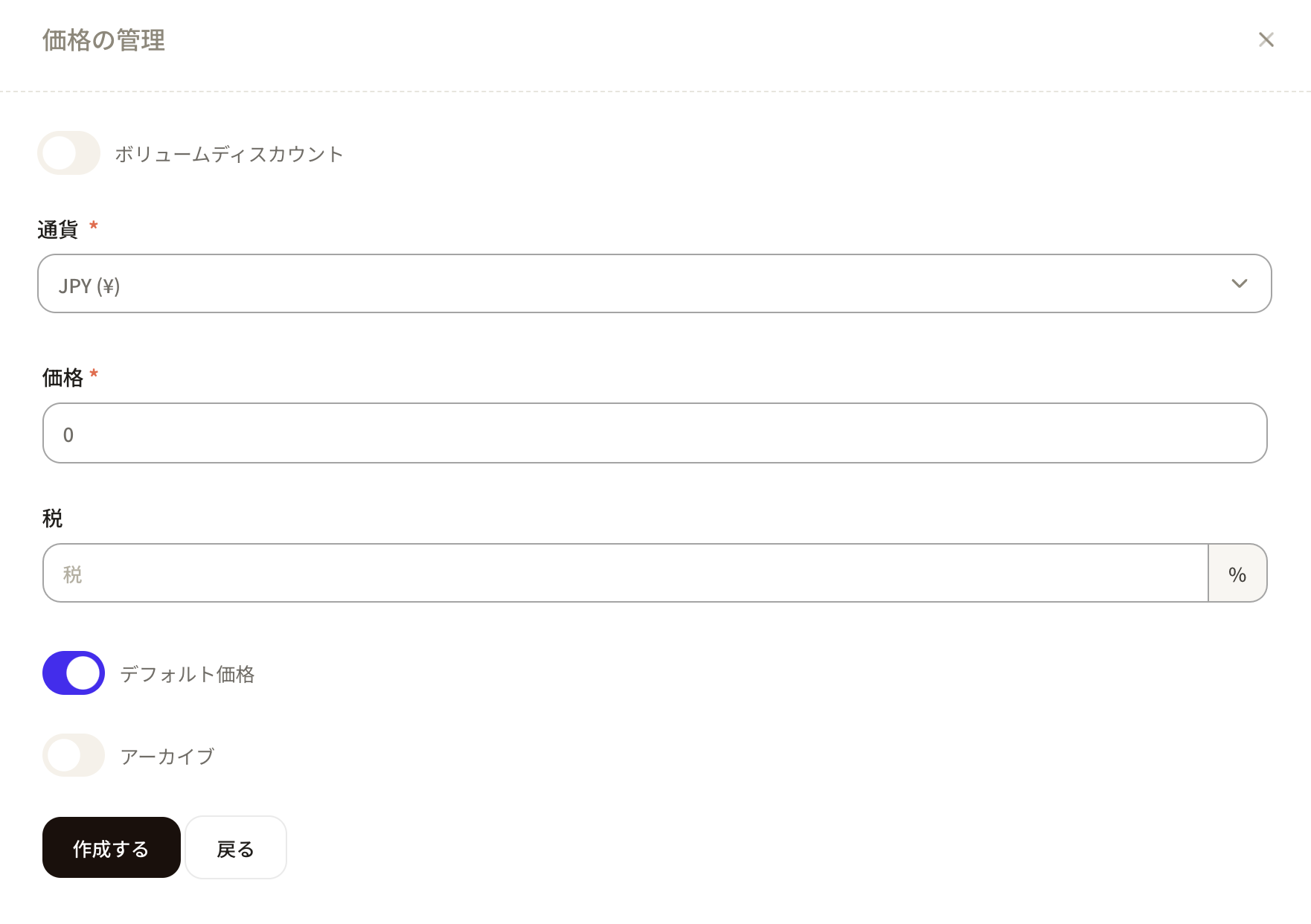Click the ボリュームディスカウント label text
The image size is (1311, 924).
tap(228, 154)
